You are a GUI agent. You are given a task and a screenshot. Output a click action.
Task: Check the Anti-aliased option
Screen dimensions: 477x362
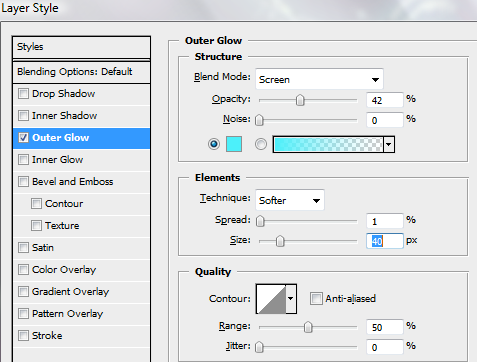click(316, 299)
